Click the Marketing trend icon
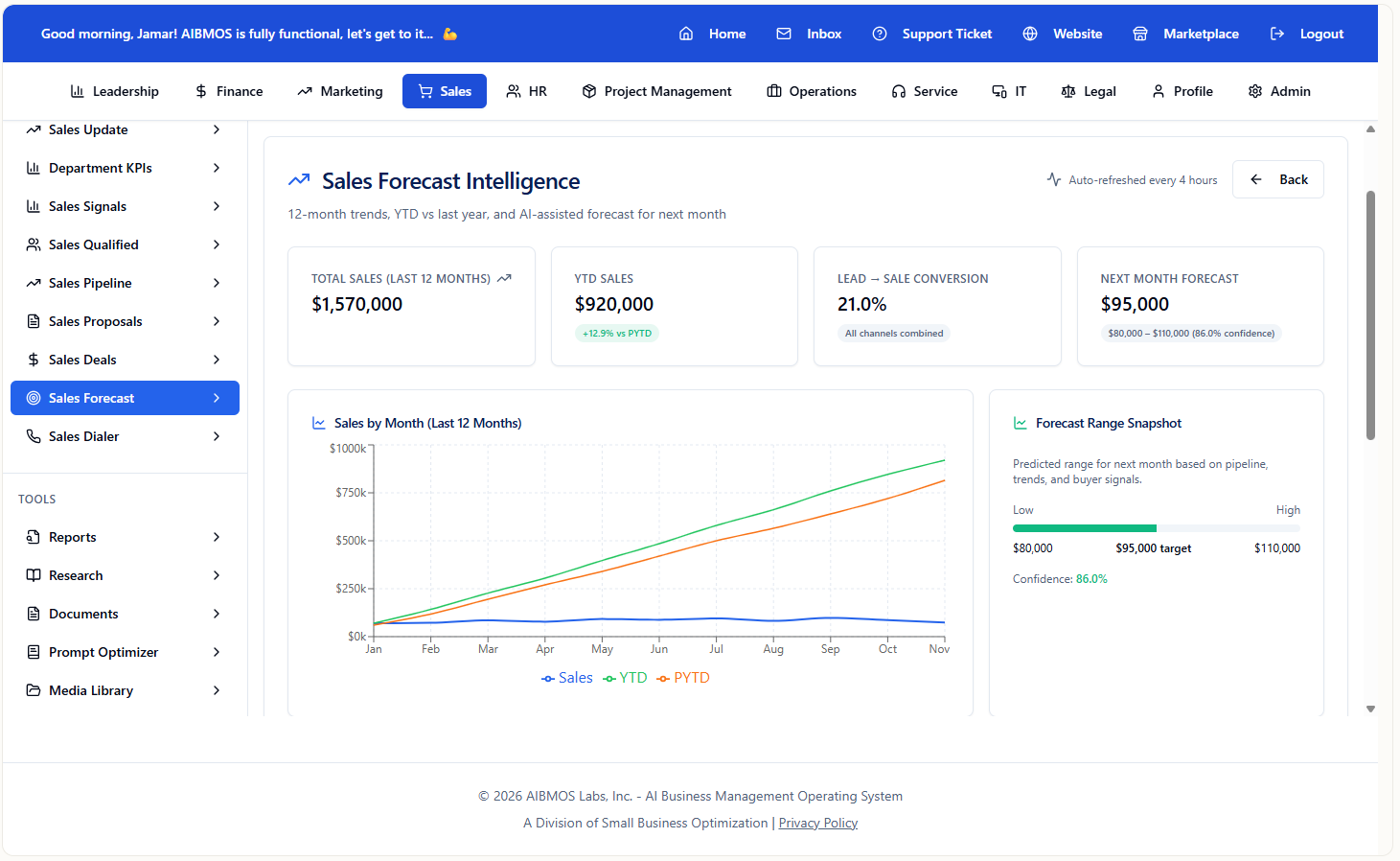Screen dimensions: 1400x861 click(305, 91)
